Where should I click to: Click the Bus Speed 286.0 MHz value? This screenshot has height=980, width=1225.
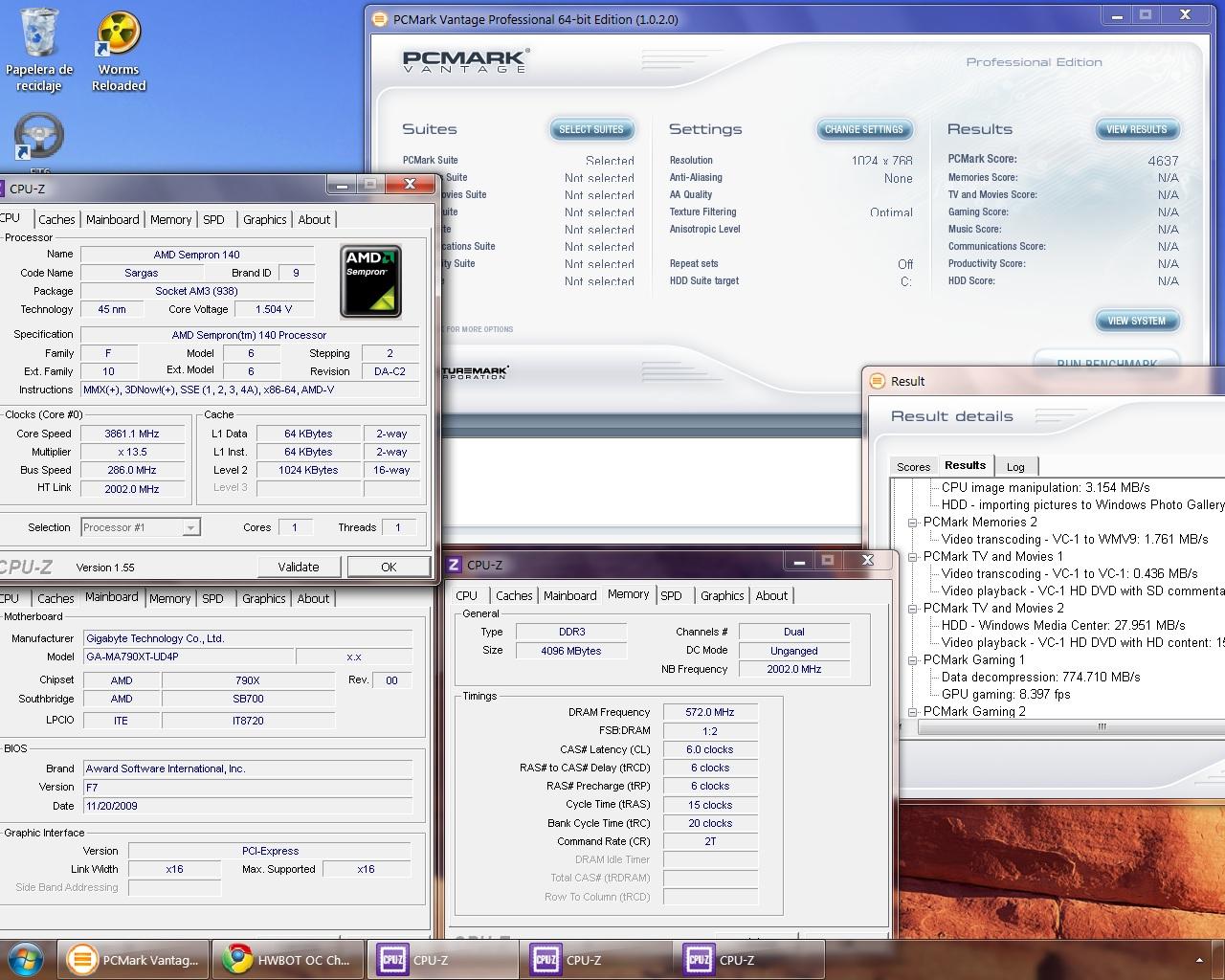click(132, 470)
